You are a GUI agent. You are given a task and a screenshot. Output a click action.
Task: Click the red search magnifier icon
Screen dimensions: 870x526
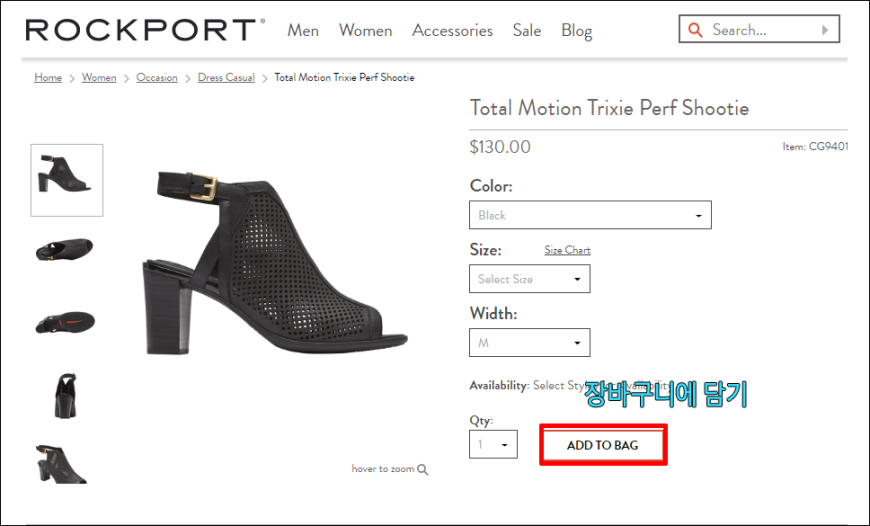pyautogui.click(x=695, y=30)
